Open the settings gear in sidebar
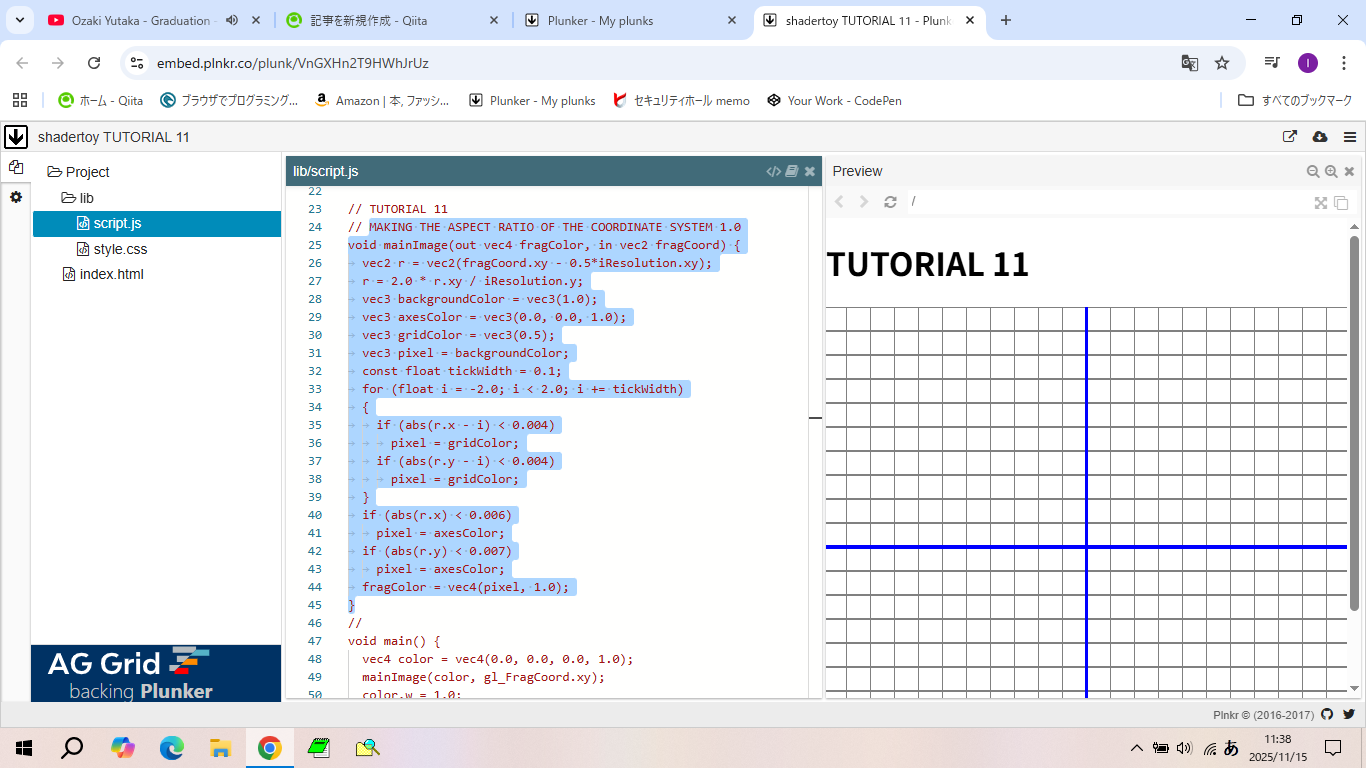Image resolution: width=1366 pixels, height=768 pixels. (x=15, y=197)
